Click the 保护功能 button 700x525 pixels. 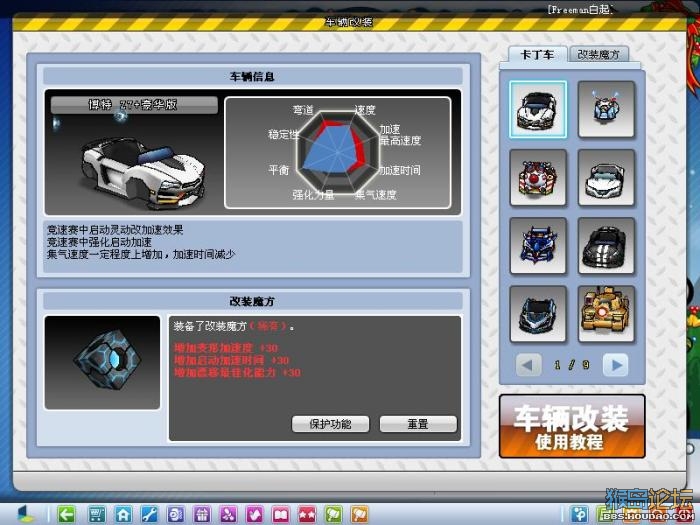[x=330, y=424]
